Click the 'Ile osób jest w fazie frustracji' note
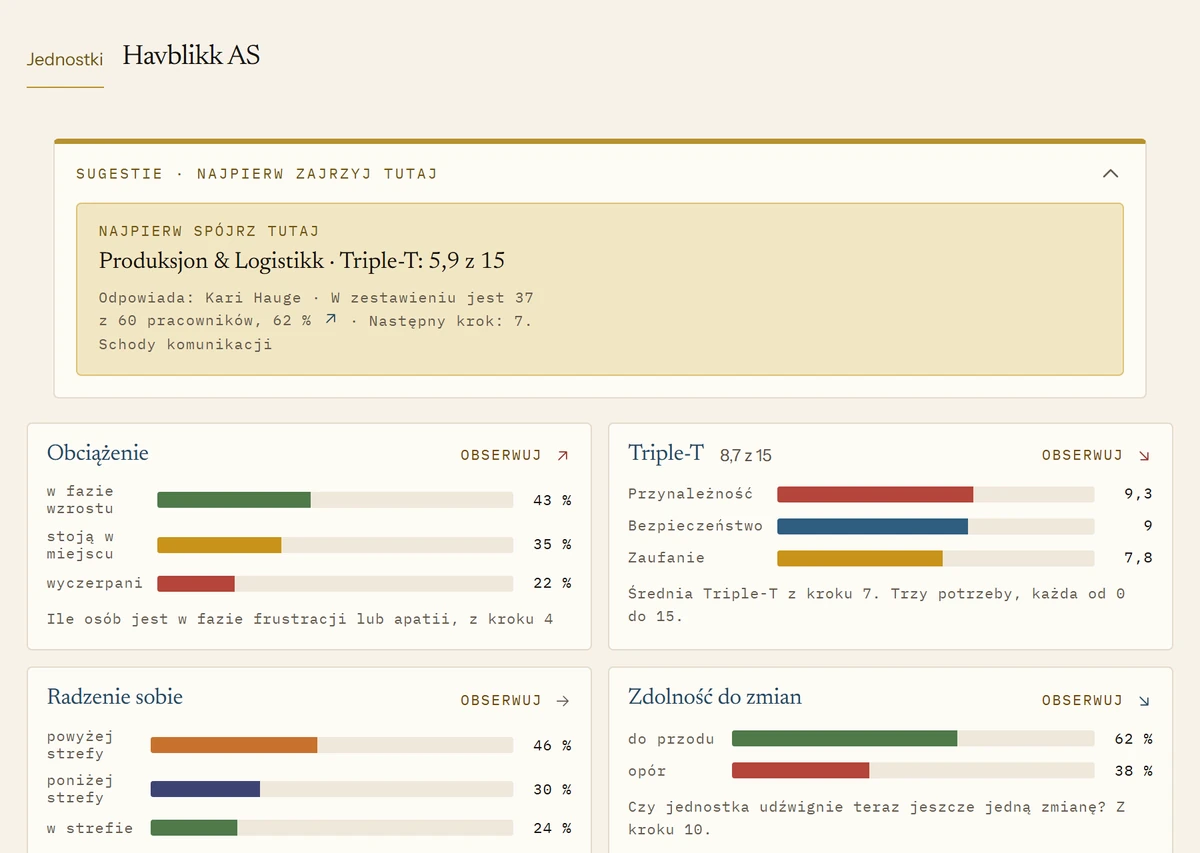This screenshot has width=1200, height=853. pos(300,619)
